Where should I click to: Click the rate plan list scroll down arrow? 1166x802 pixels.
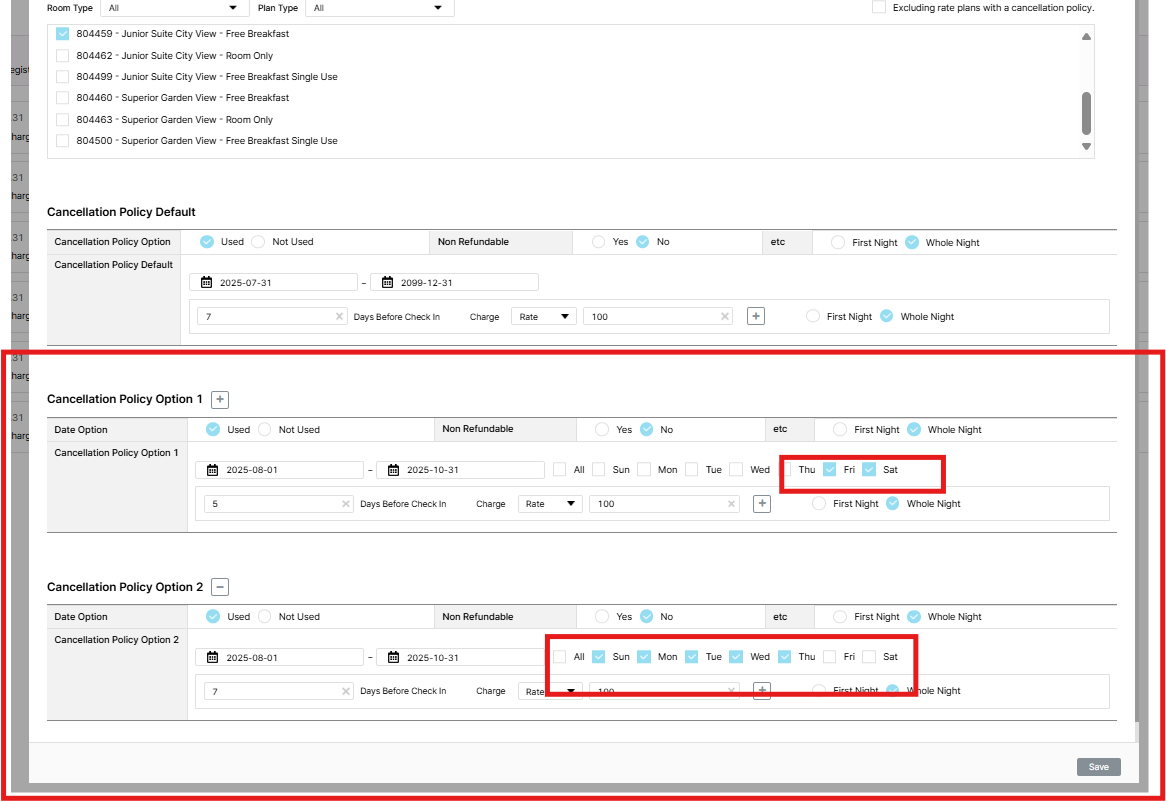[x=1086, y=147]
